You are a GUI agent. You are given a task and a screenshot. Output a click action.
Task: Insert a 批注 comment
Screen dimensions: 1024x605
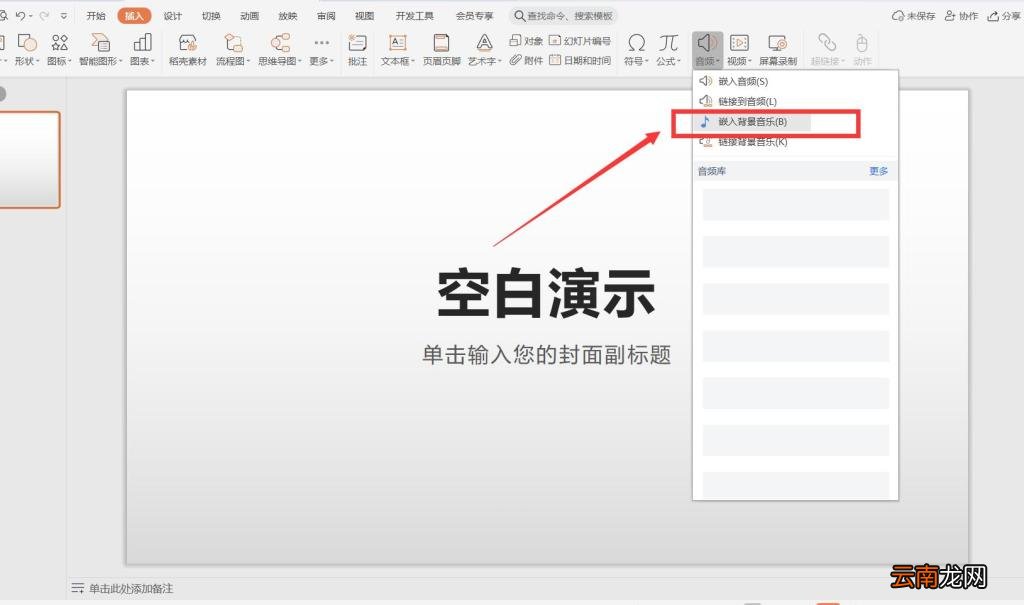pyautogui.click(x=357, y=50)
